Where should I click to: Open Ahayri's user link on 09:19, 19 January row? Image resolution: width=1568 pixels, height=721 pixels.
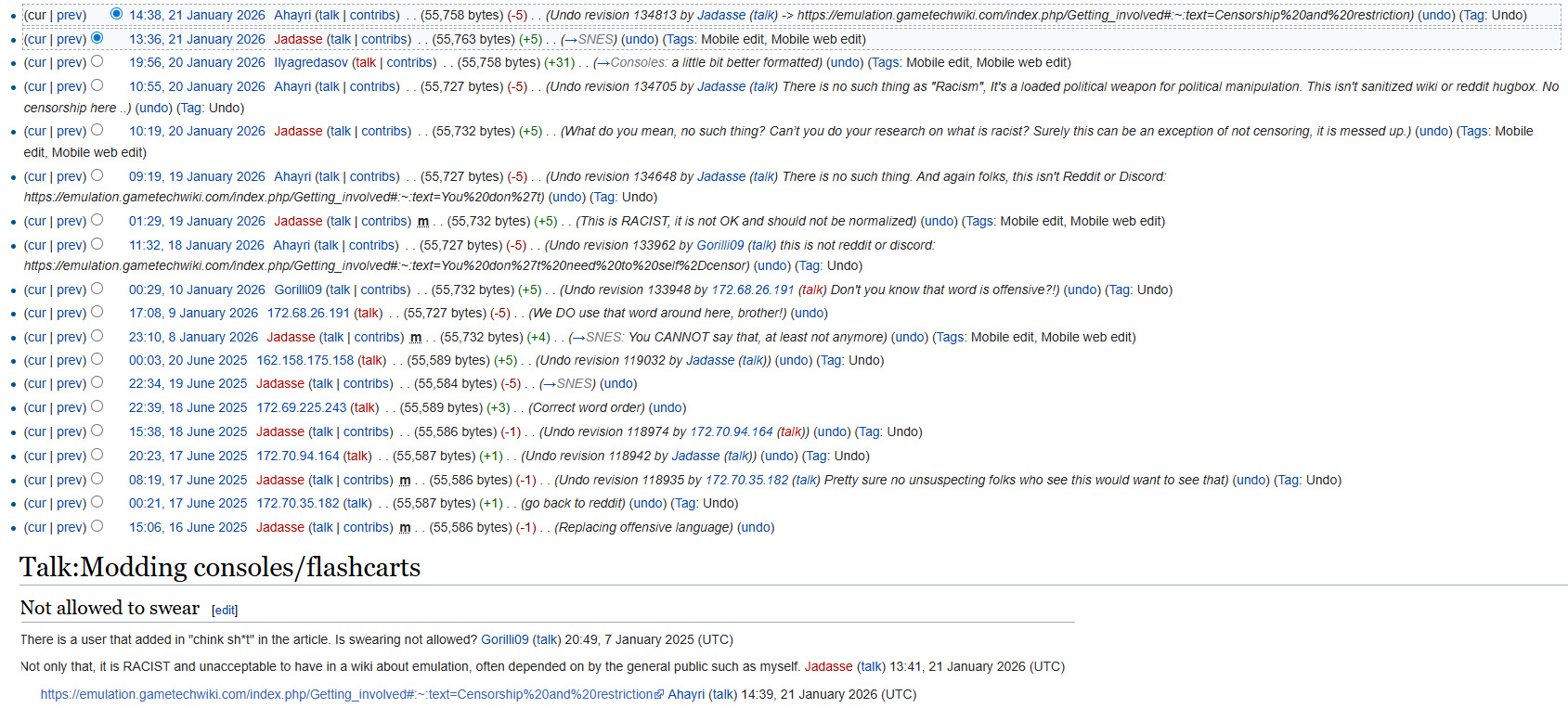pos(292,176)
